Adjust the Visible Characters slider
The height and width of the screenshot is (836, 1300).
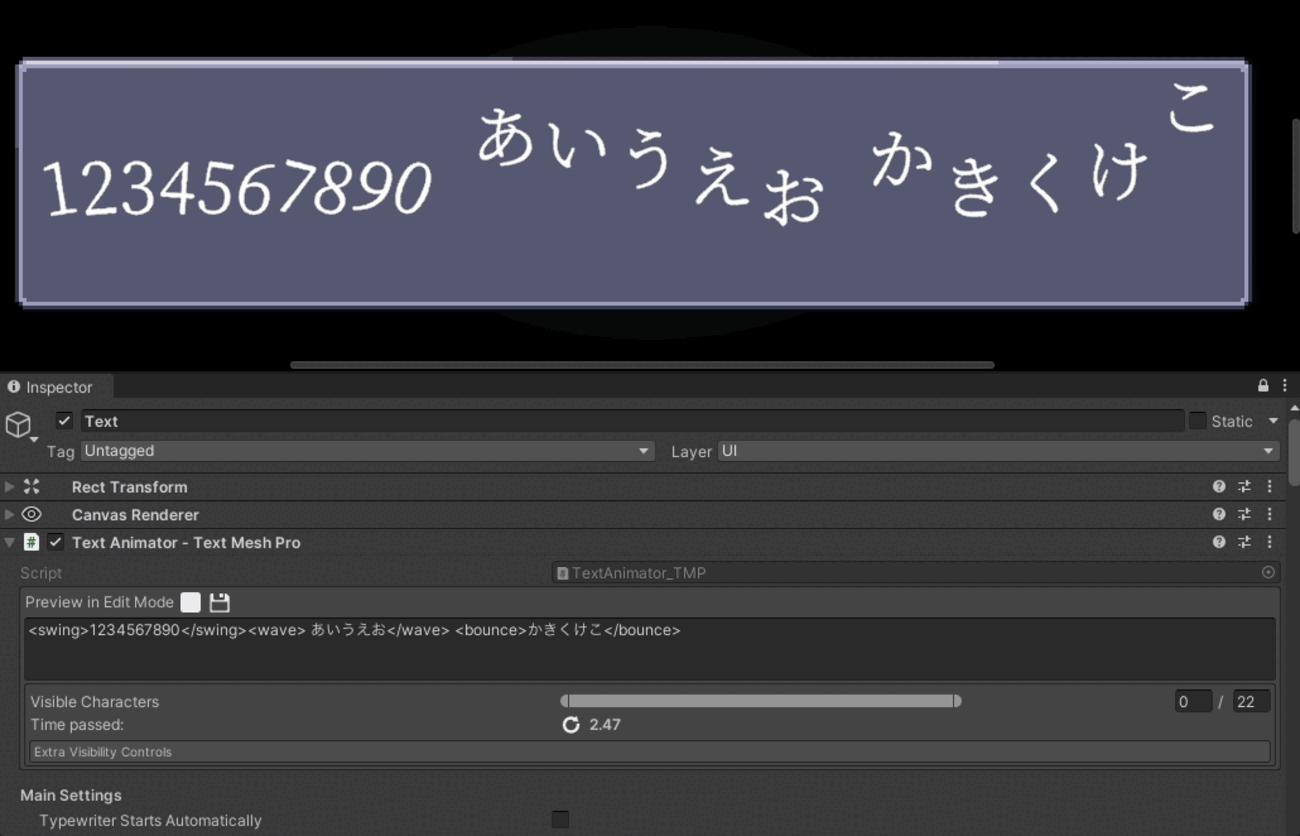pyautogui.click(x=761, y=701)
